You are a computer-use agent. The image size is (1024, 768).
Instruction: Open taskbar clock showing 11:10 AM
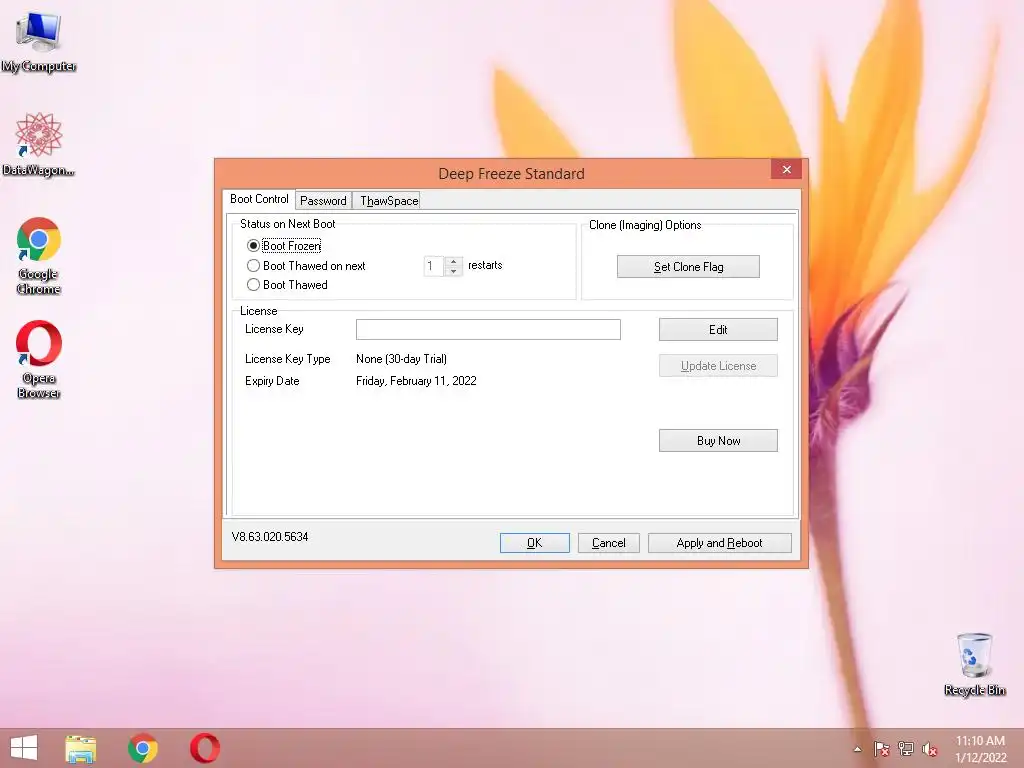pos(980,748)
